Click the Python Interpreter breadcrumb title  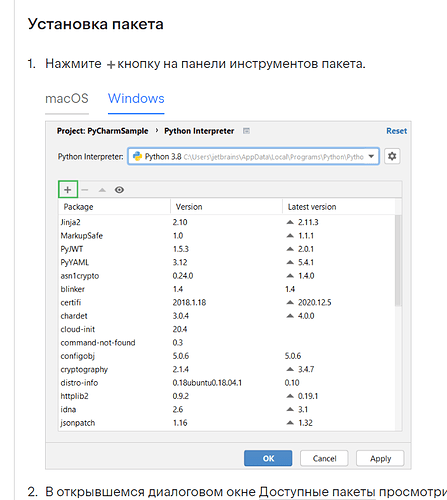click(199, 131)
